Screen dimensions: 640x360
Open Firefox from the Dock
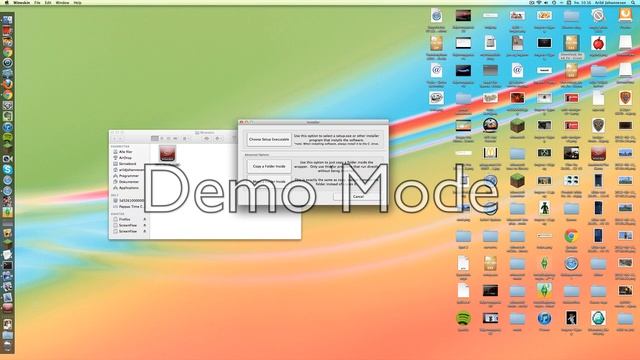tap(7, 84)
